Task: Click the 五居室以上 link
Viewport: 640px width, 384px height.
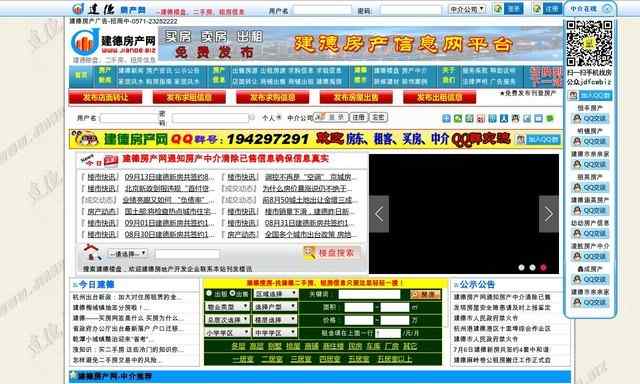Action: tap(395, 359)
